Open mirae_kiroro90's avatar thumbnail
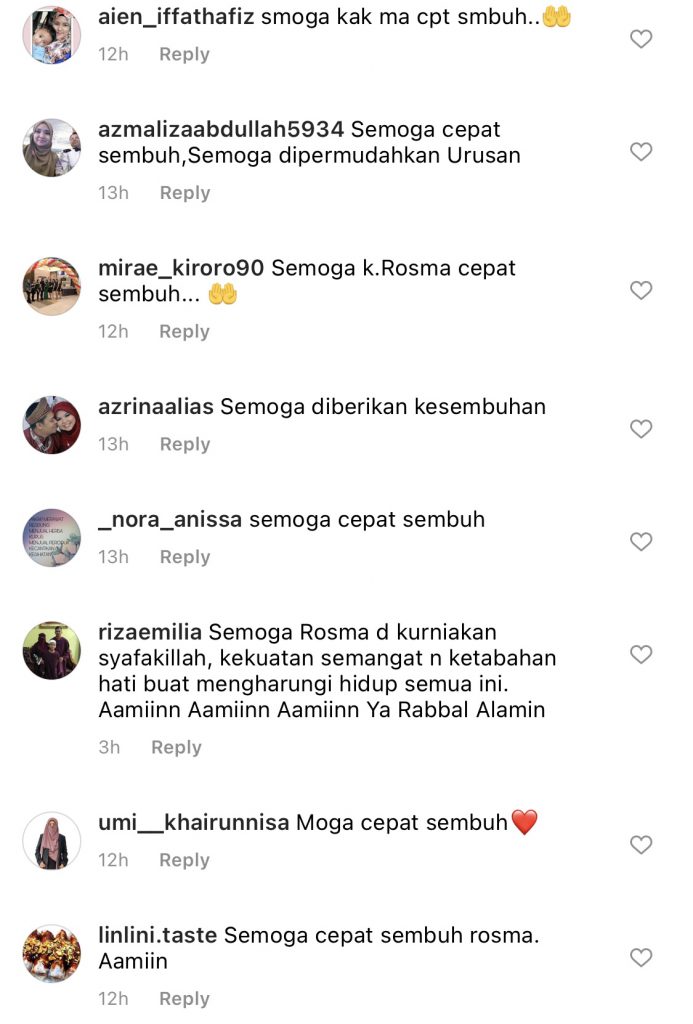The width and height of the screenshot is (693, 1024). click(x=52, y=287)
